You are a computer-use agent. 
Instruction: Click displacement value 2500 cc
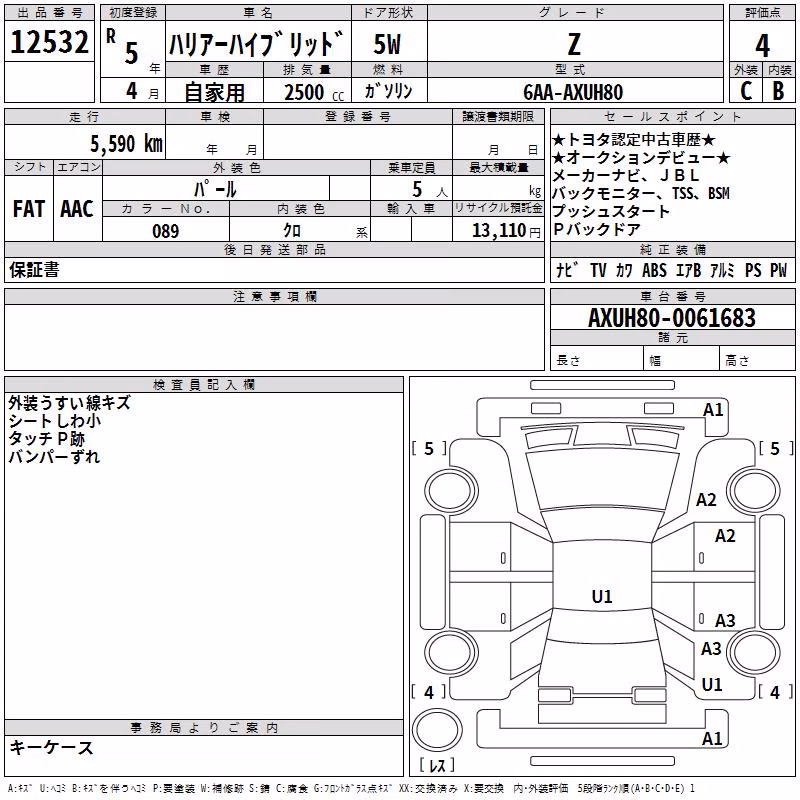pyautogui.click(x=314, y=92)
